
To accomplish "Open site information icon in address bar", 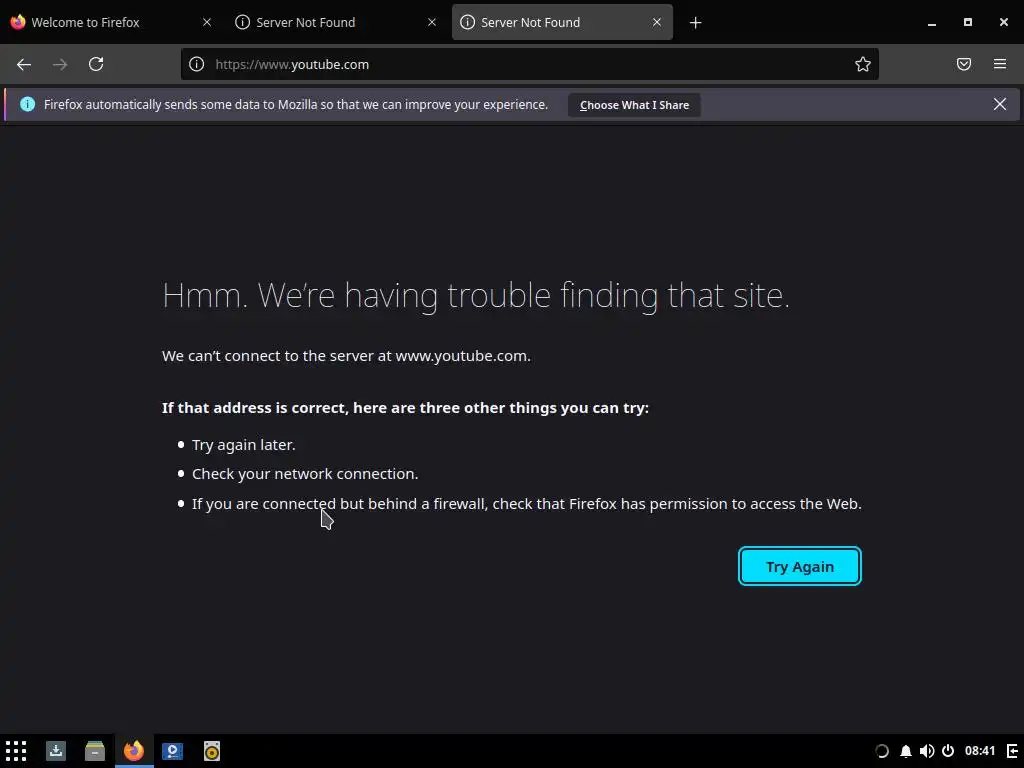I will pyautogui.click(x=197, y=64).
